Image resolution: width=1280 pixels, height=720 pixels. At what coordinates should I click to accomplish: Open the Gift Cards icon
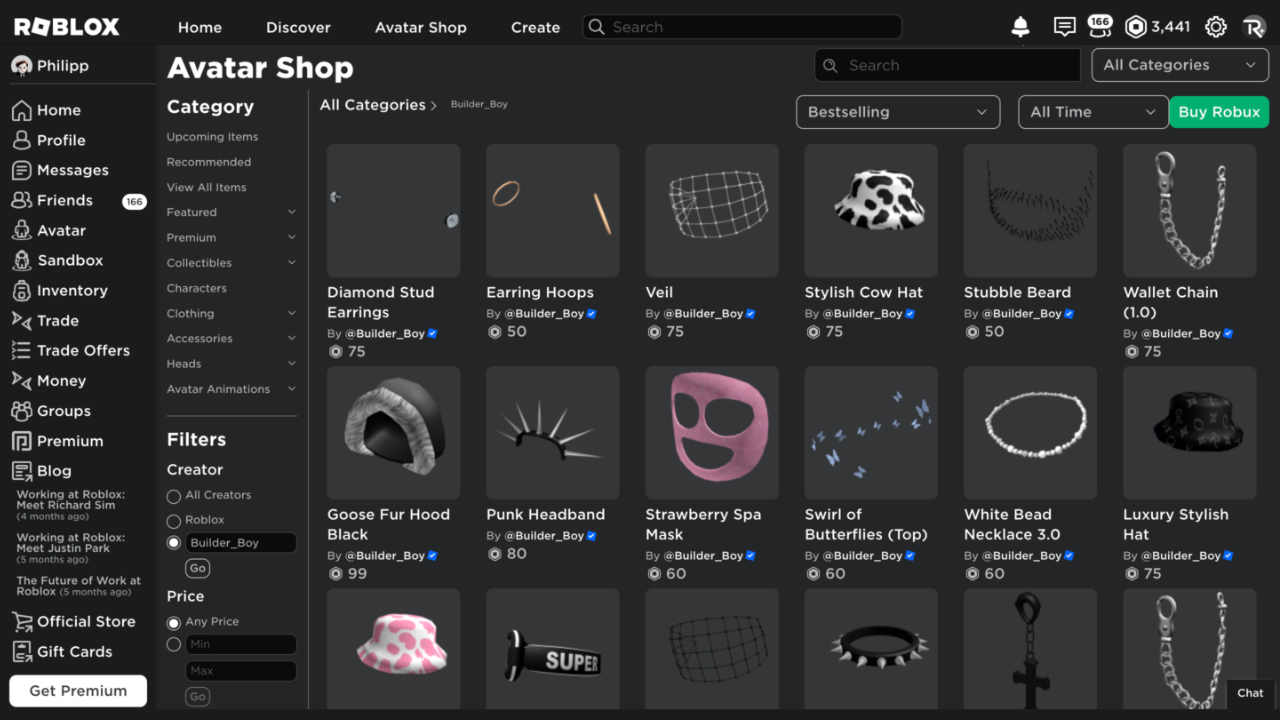[21, 651]
